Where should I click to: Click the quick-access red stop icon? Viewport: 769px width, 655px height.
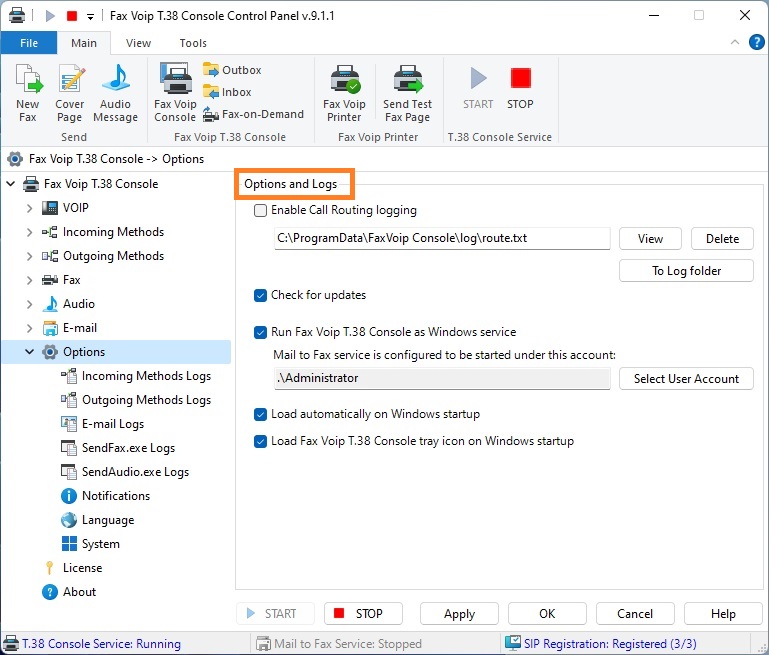click(x=72, y=16)
